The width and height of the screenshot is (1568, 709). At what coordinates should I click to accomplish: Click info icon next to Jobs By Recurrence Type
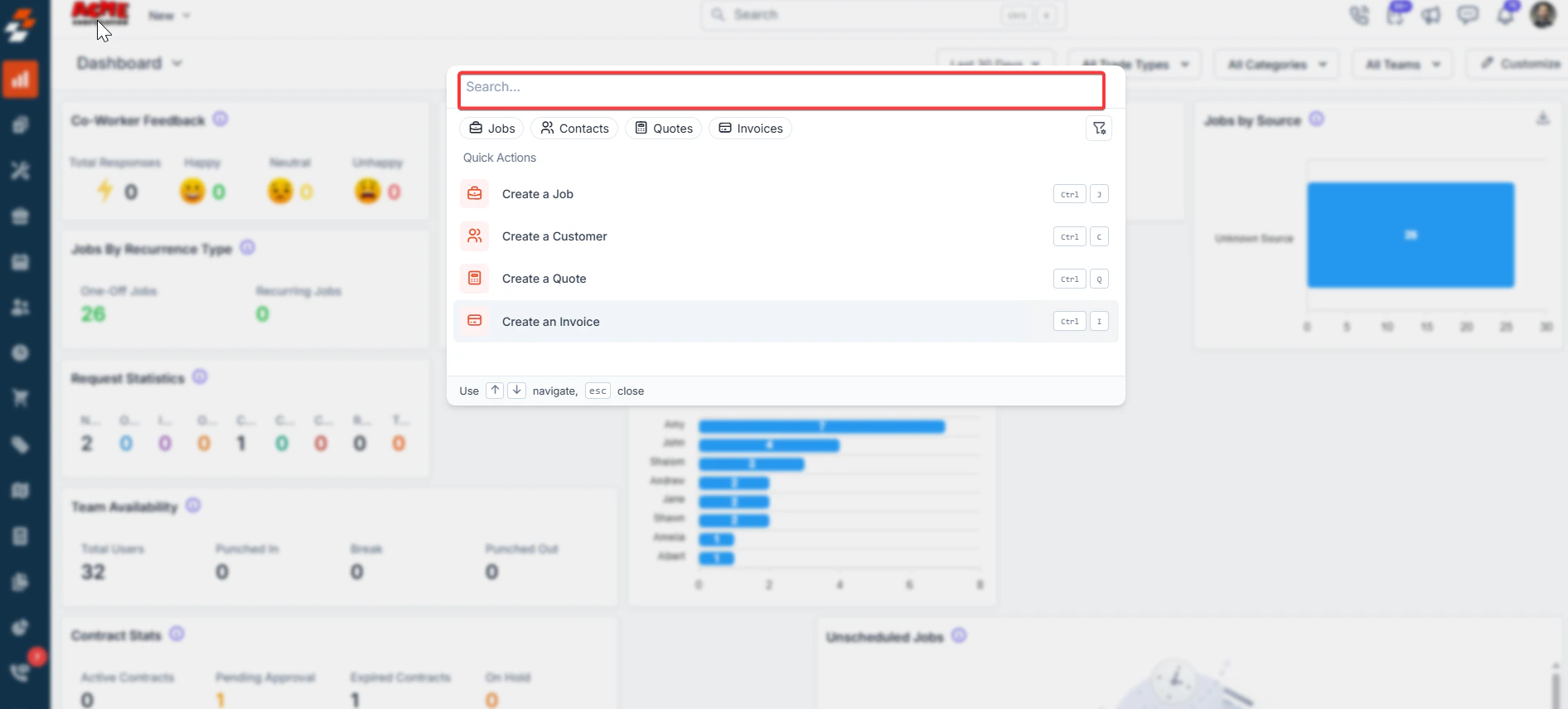point(248,248)
